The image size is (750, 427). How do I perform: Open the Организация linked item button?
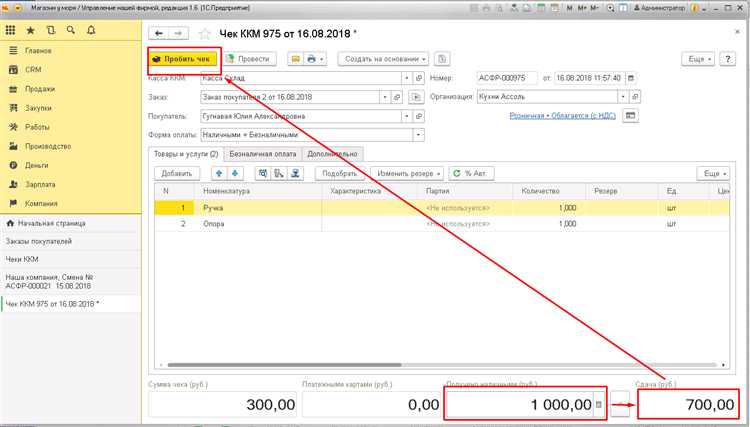(635, 97)
